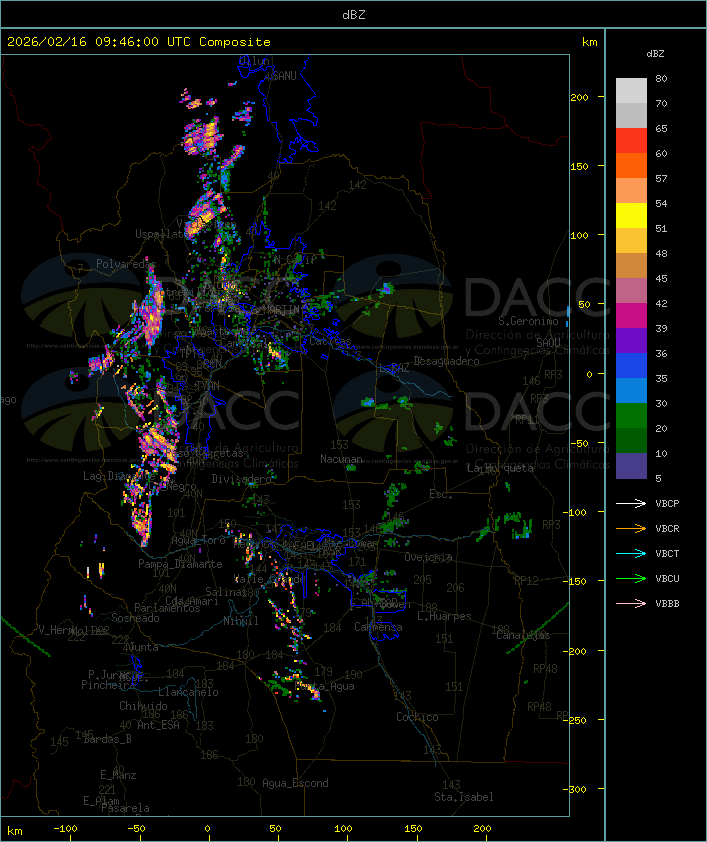Click the Desaguadero place label
The height and width of the screenshot is (842, 707).
pyautogui.click(x=446, y=361)
